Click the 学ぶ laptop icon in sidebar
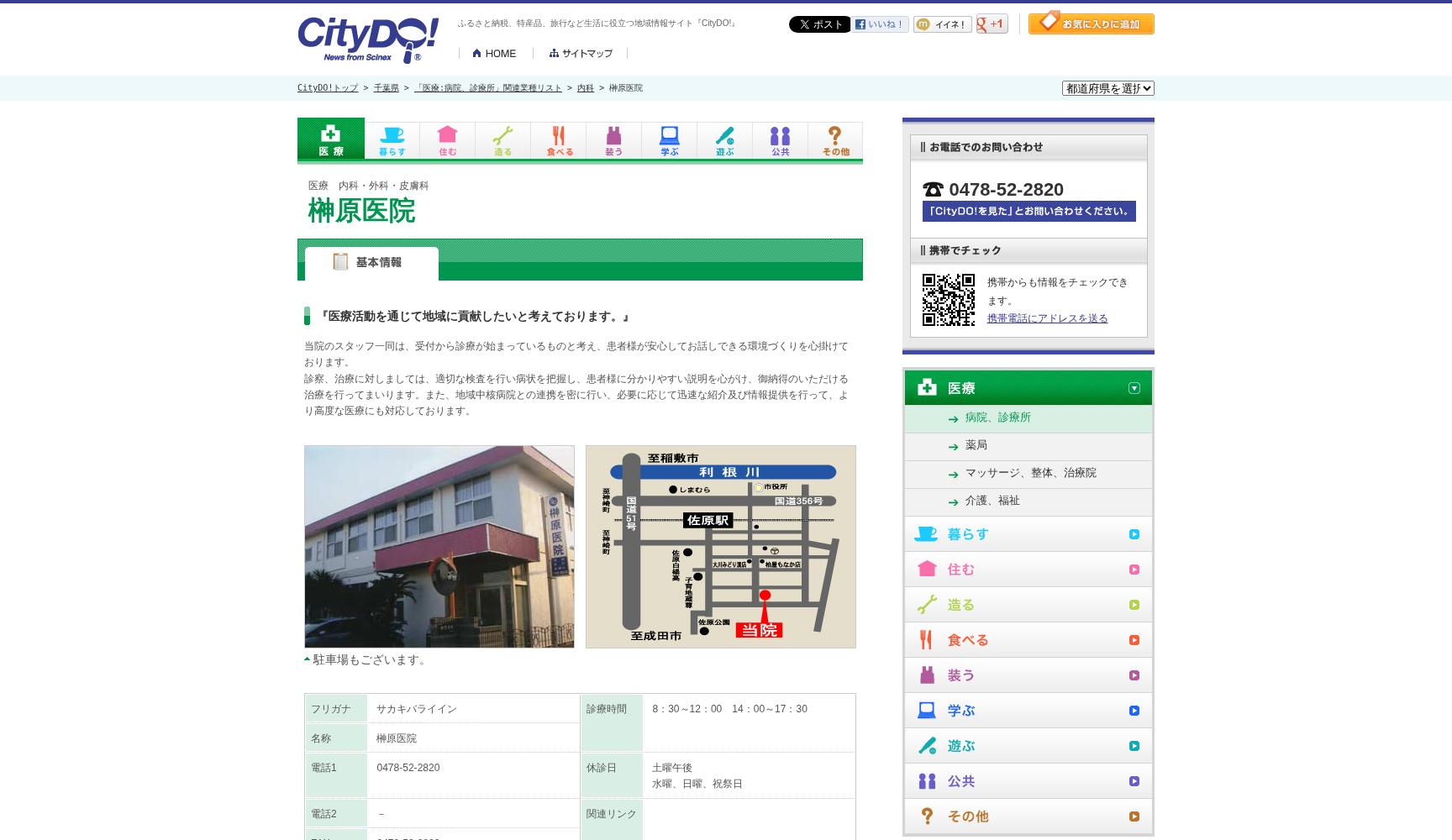 [x=927, y=711]
